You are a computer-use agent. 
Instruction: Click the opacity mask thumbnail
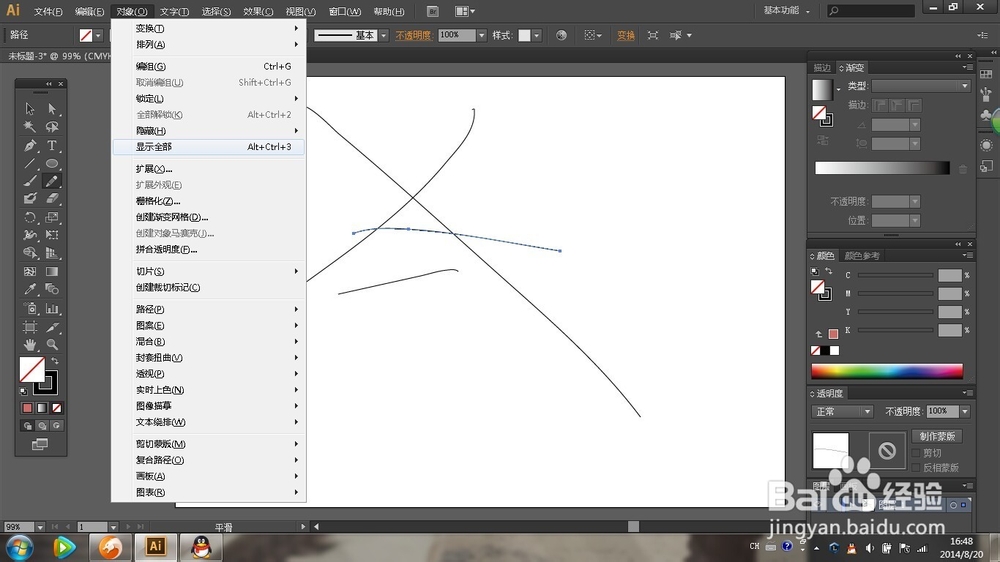click(x=886, y=451)
